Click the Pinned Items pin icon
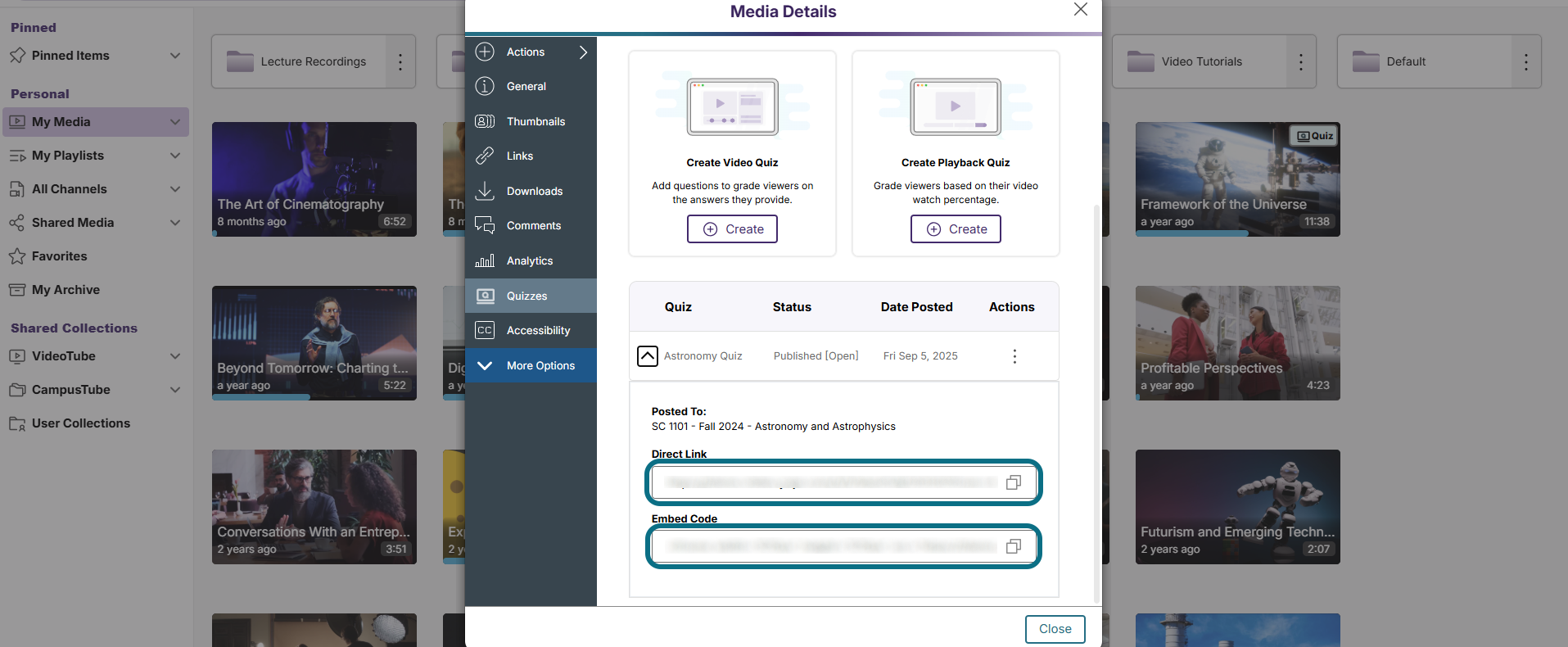1568x647 pixels. (x=17, y=56)
